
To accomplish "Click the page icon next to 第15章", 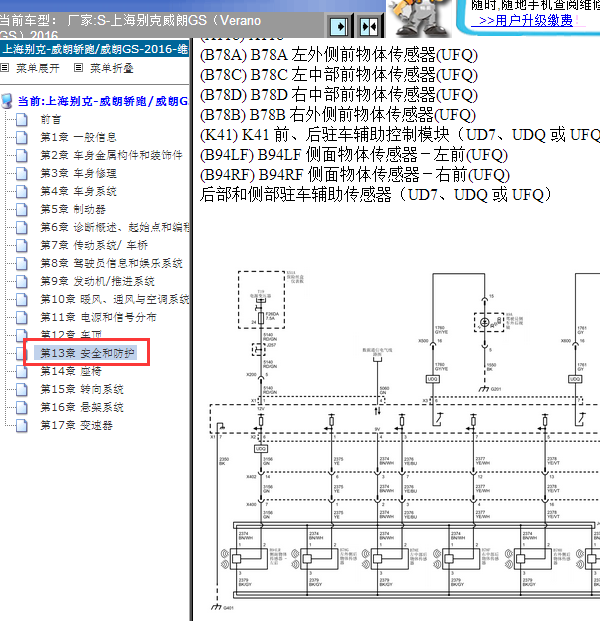I will tap(22, 390).
